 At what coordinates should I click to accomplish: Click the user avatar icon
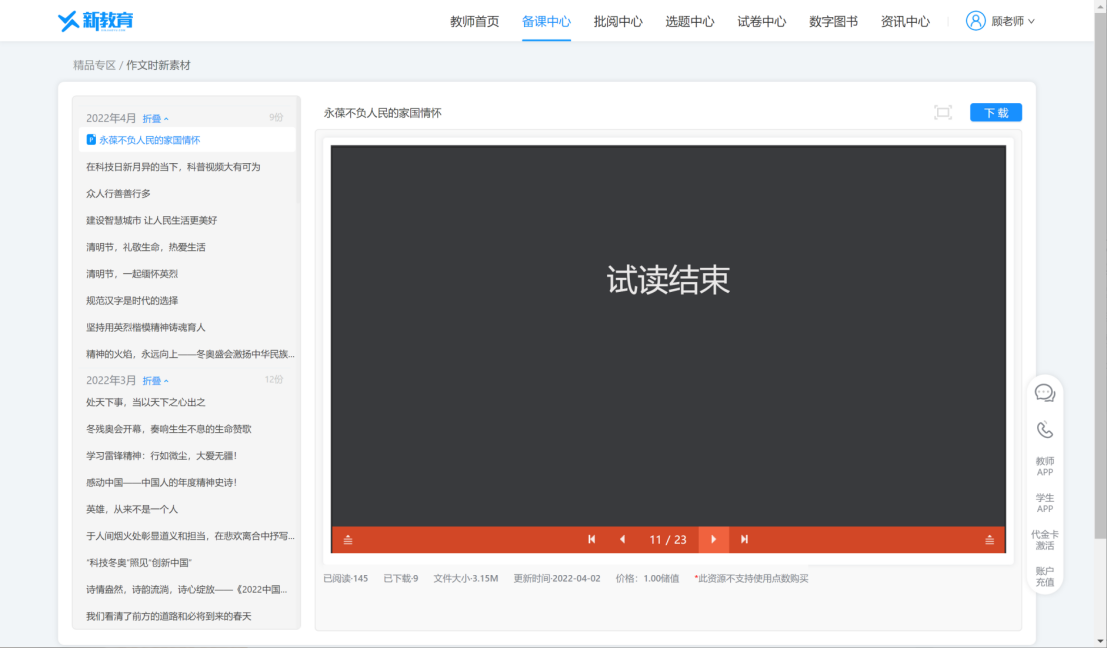pyautogui.click(x=975, y=21)
